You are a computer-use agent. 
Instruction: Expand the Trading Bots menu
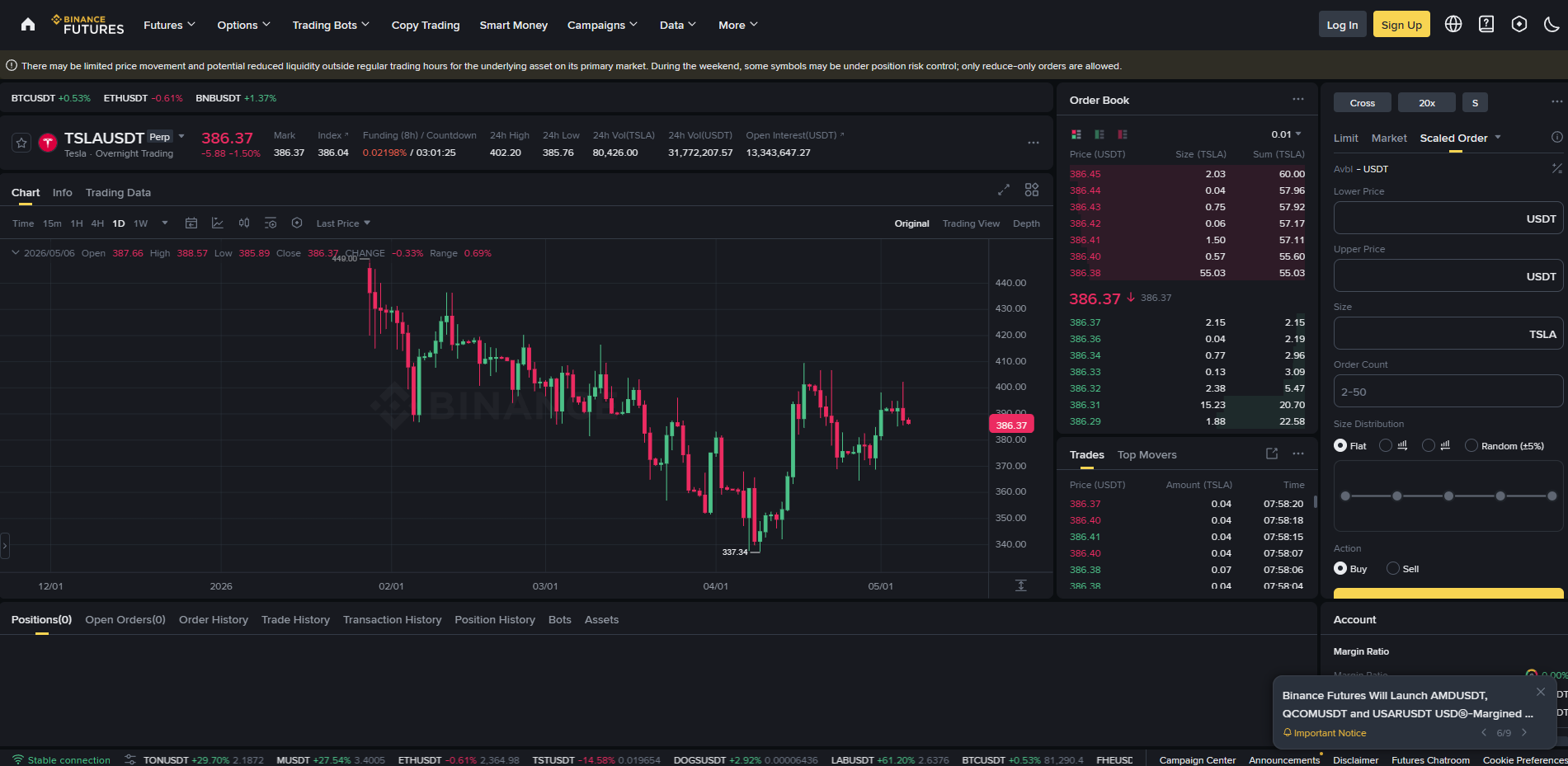tap(331, 25)
